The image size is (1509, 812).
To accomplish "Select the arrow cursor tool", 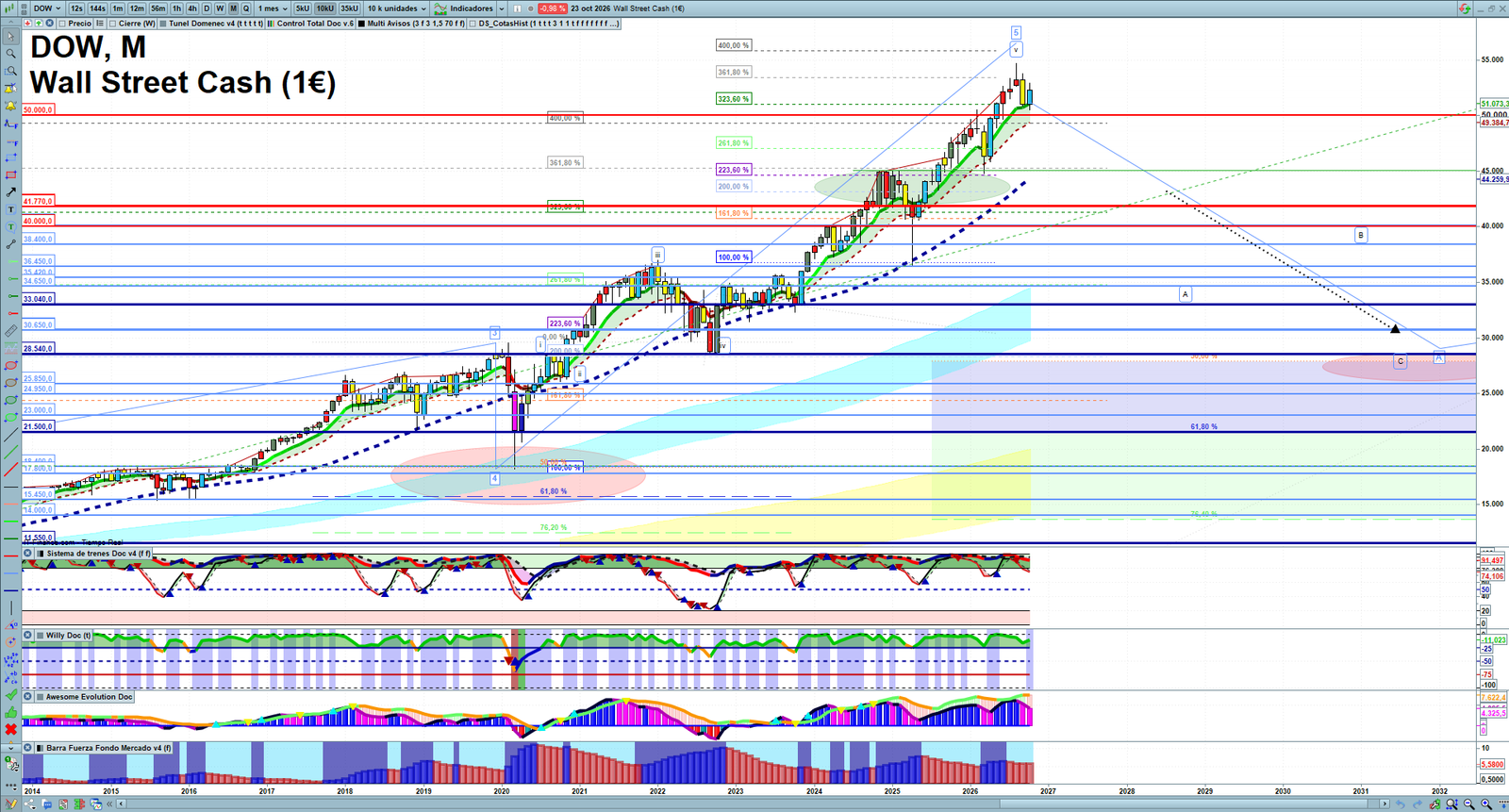I will point(10,37).
